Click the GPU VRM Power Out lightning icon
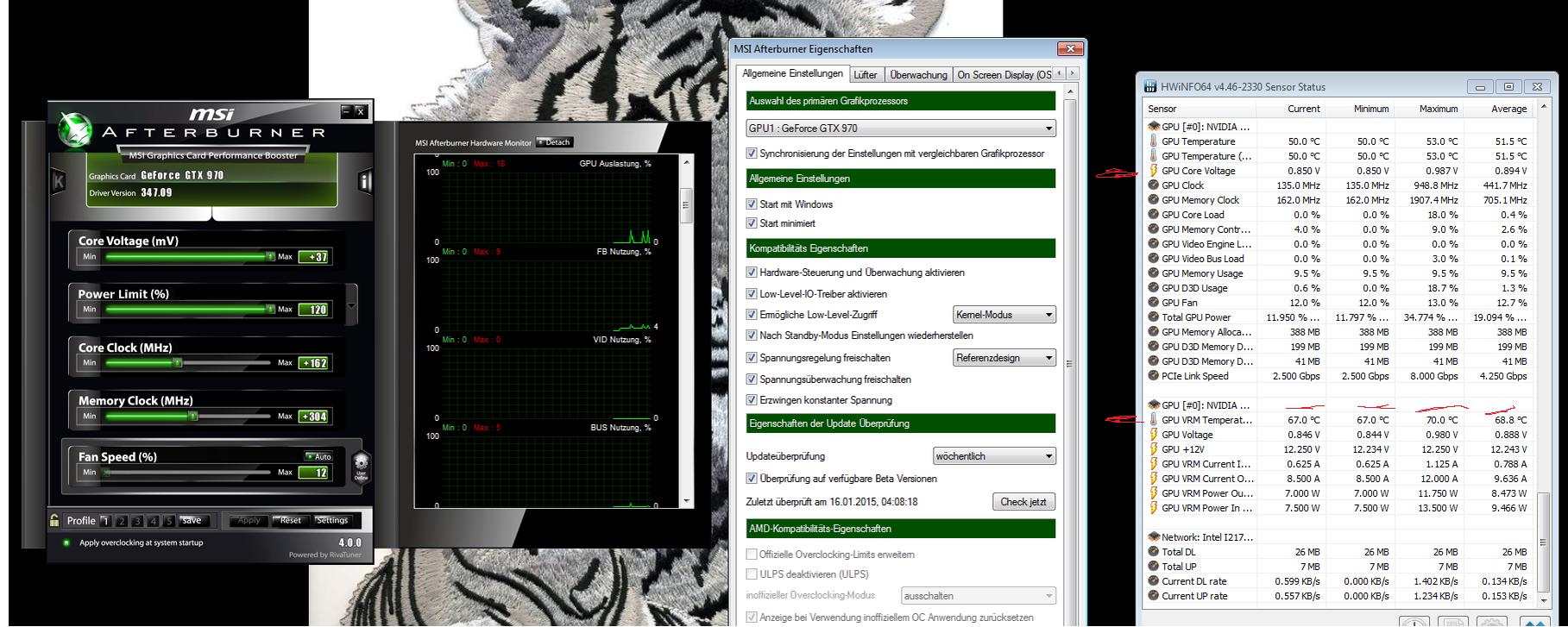1568x627 pixels. [x=1154, y=493]
